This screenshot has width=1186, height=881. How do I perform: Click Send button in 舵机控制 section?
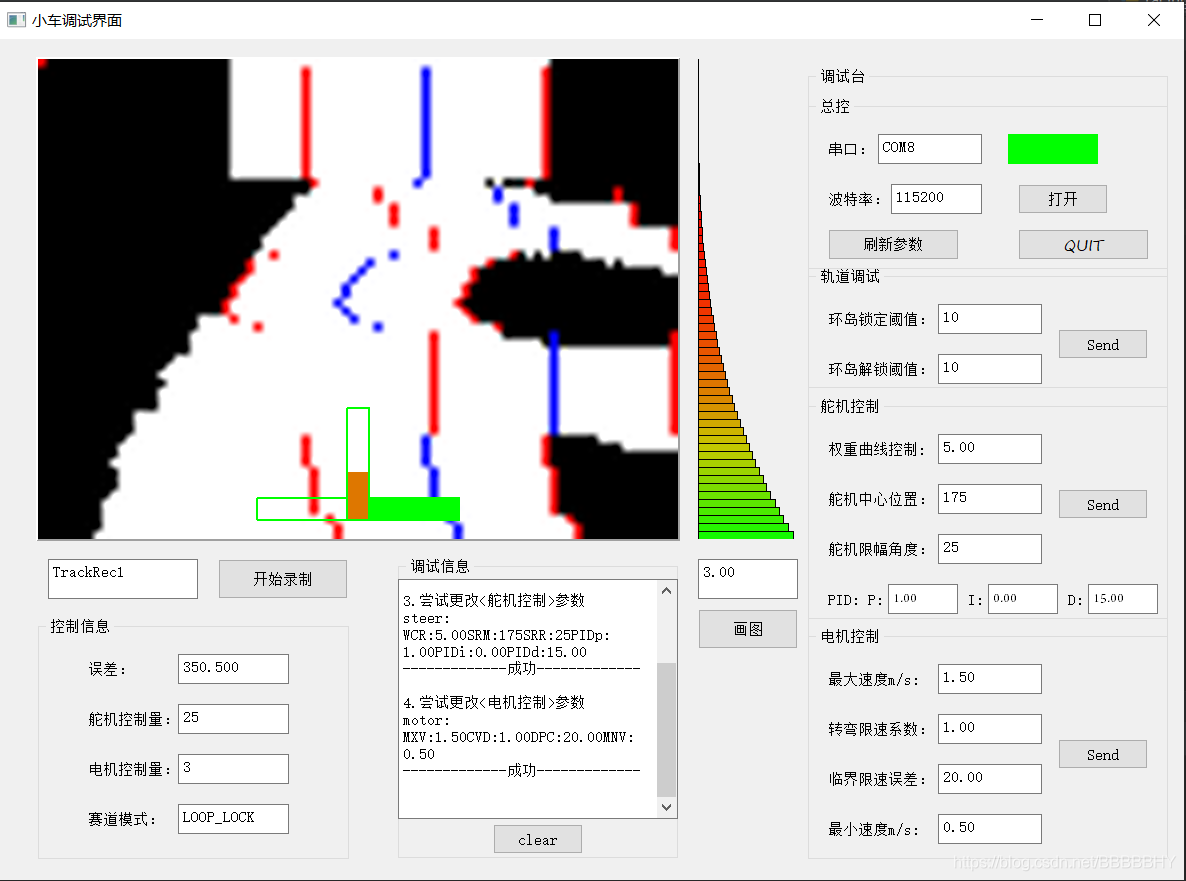pyautogui.click(x=1102, y=504)
